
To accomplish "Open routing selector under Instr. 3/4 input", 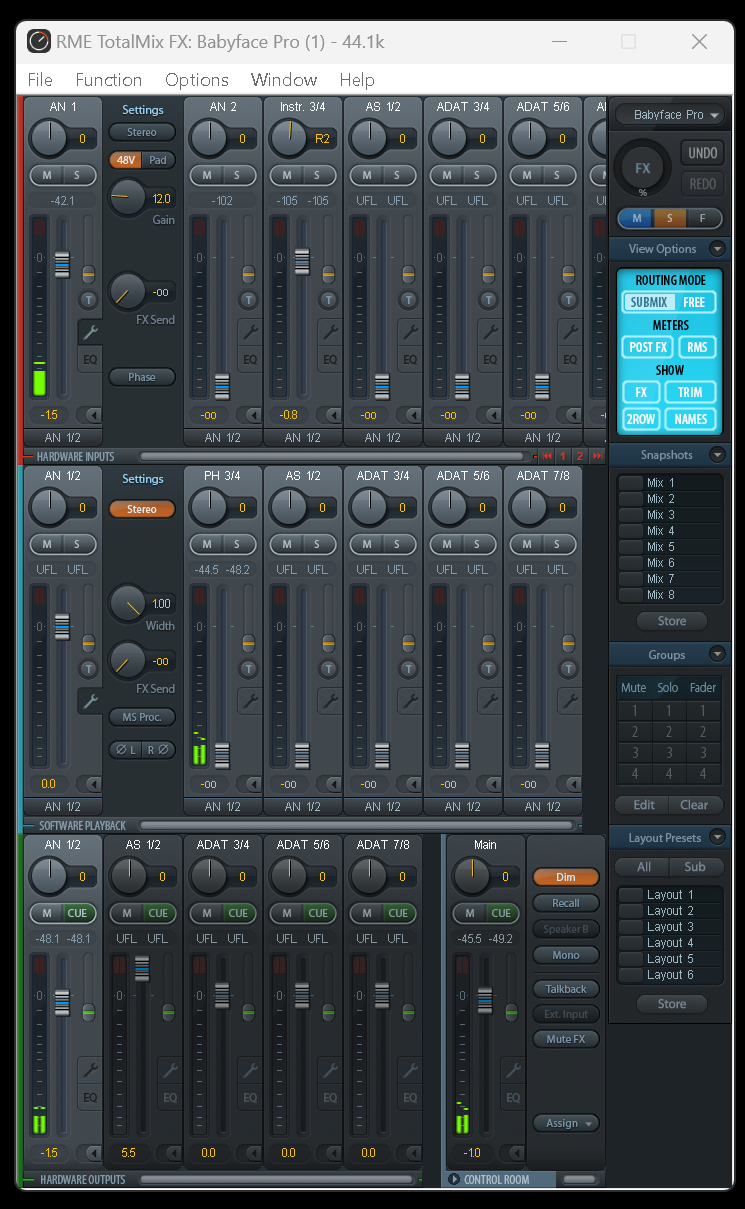I will pyautogui.click(x=302, y=437).
